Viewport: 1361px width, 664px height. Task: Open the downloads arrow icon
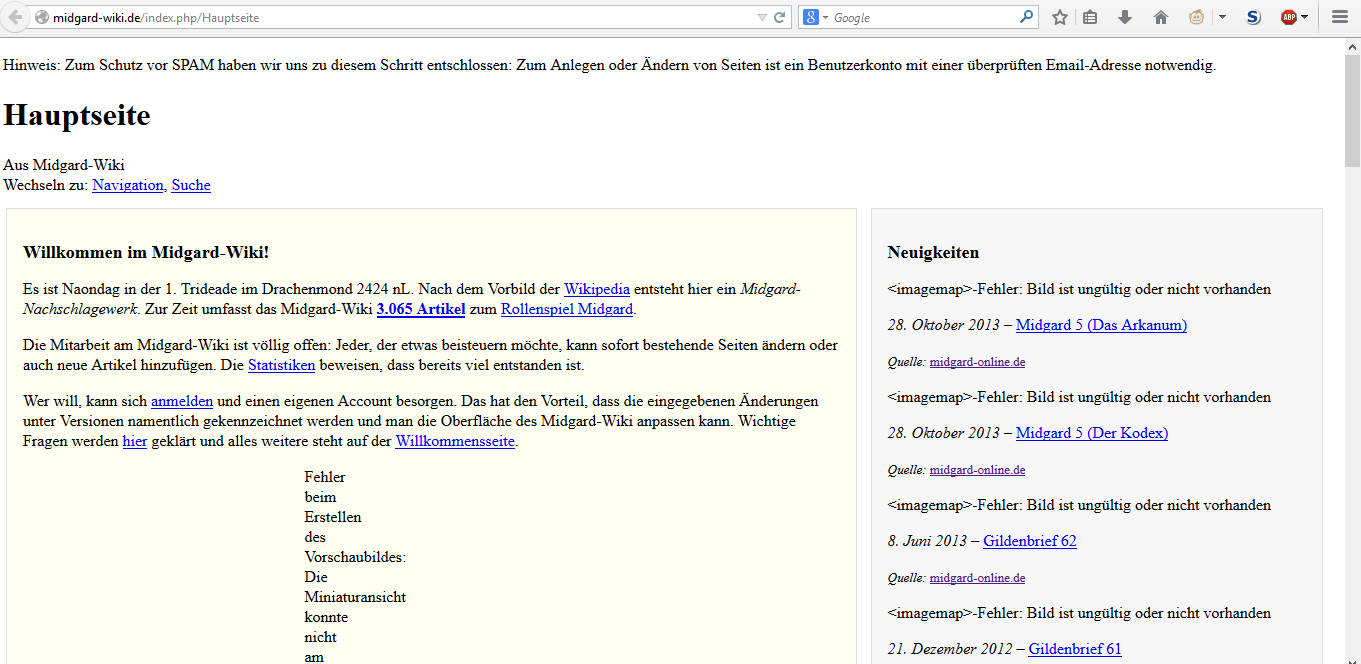pos(1125,17)
